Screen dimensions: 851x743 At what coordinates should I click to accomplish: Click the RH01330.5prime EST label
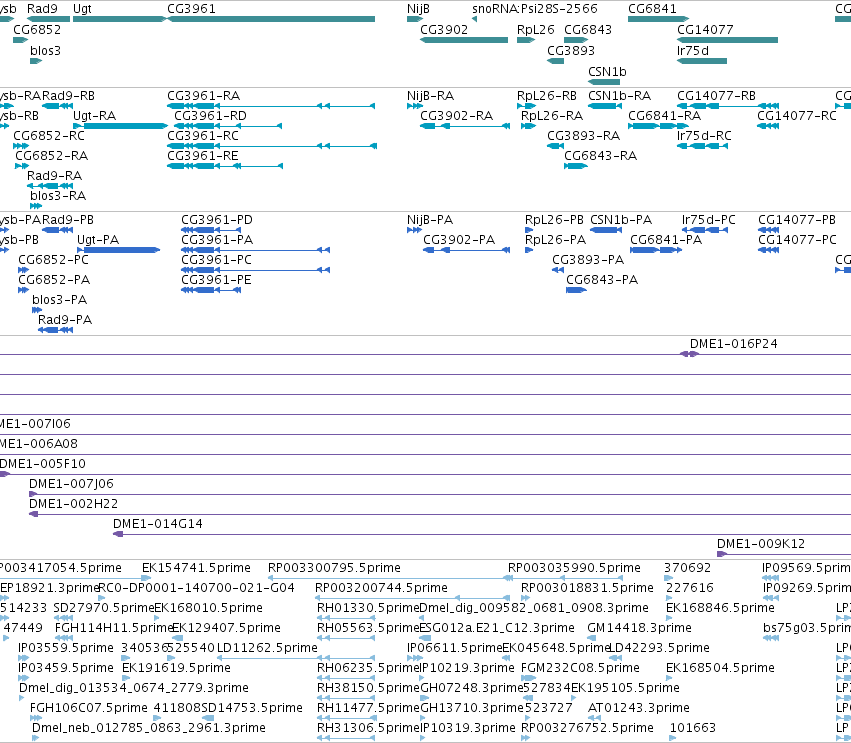pos(368,608)
